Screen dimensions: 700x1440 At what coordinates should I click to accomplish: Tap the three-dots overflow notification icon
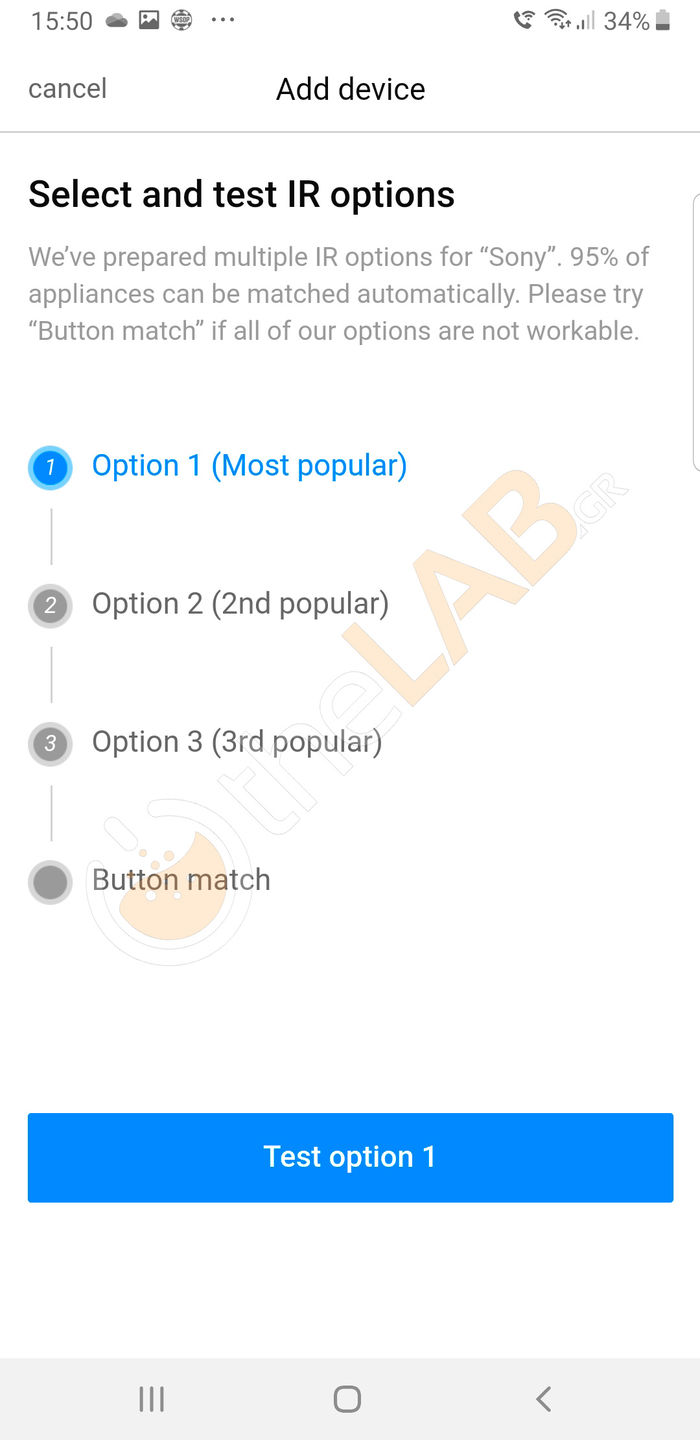pyautogui.click(x=223, y=20)
